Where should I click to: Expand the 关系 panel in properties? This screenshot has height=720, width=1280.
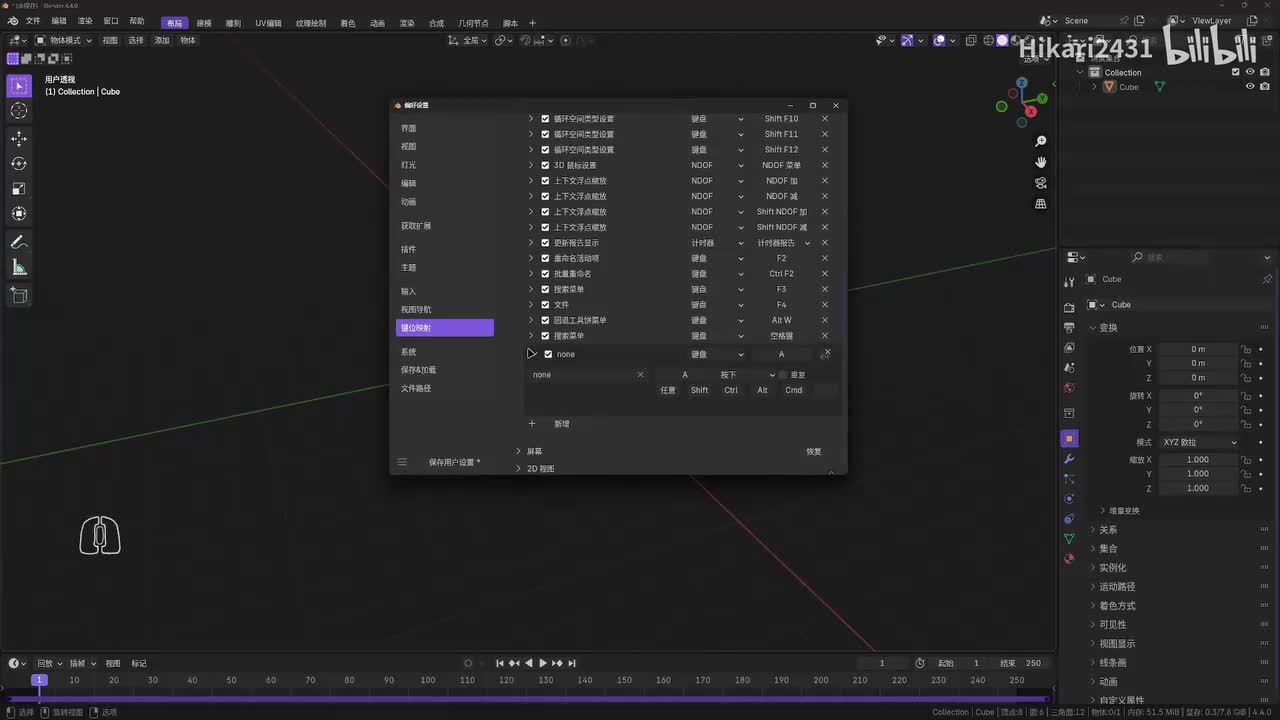tap(1108, 530)
